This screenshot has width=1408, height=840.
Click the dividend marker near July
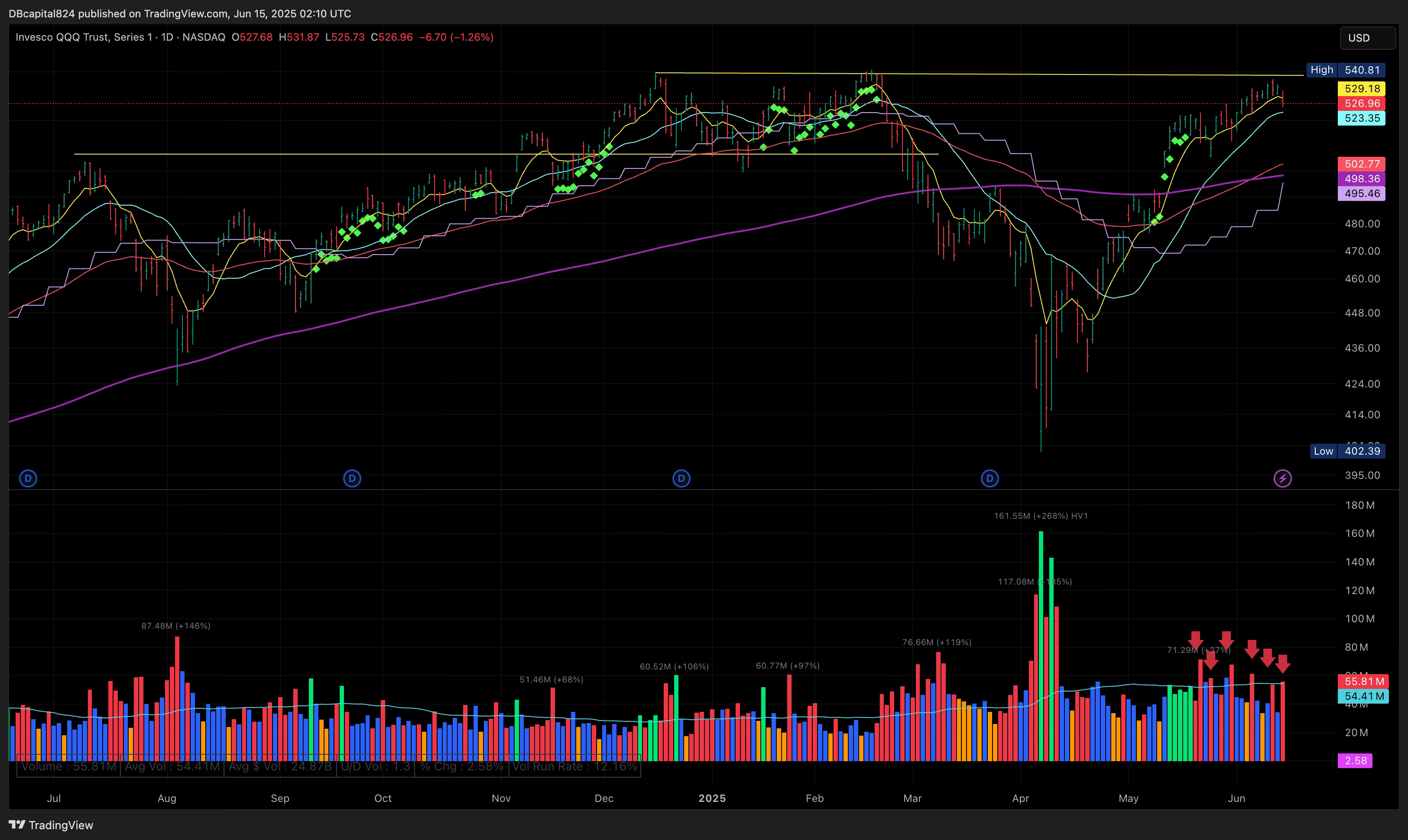tap(28, 478)
